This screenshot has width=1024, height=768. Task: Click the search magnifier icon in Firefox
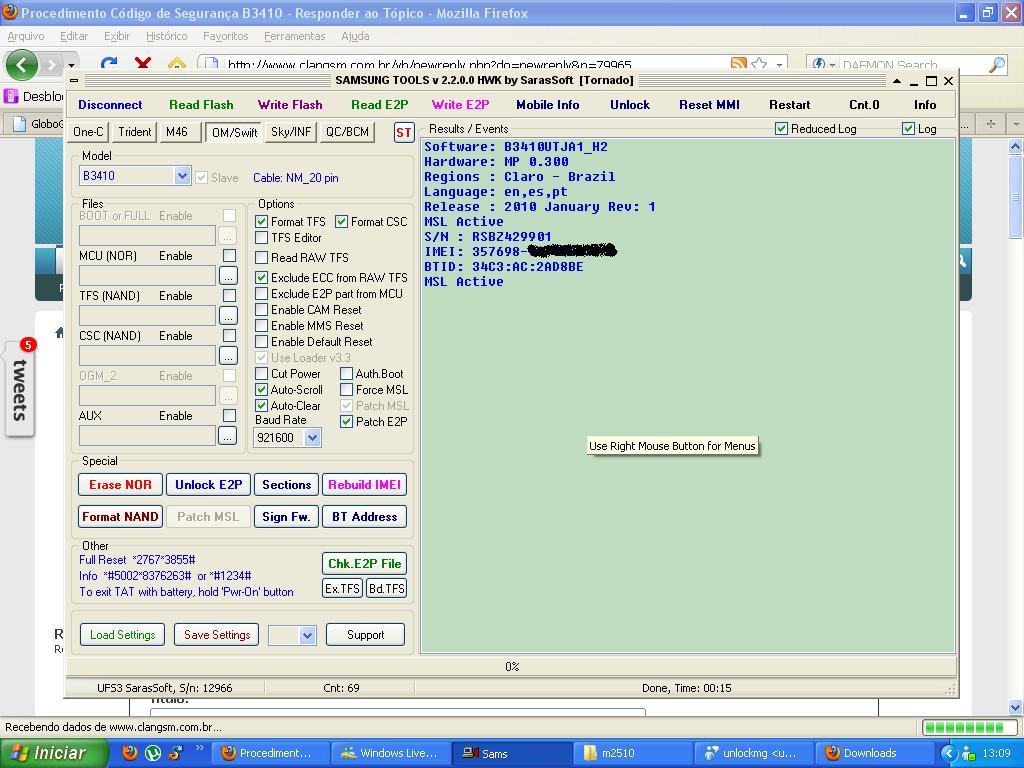click(x=997, y=64)
